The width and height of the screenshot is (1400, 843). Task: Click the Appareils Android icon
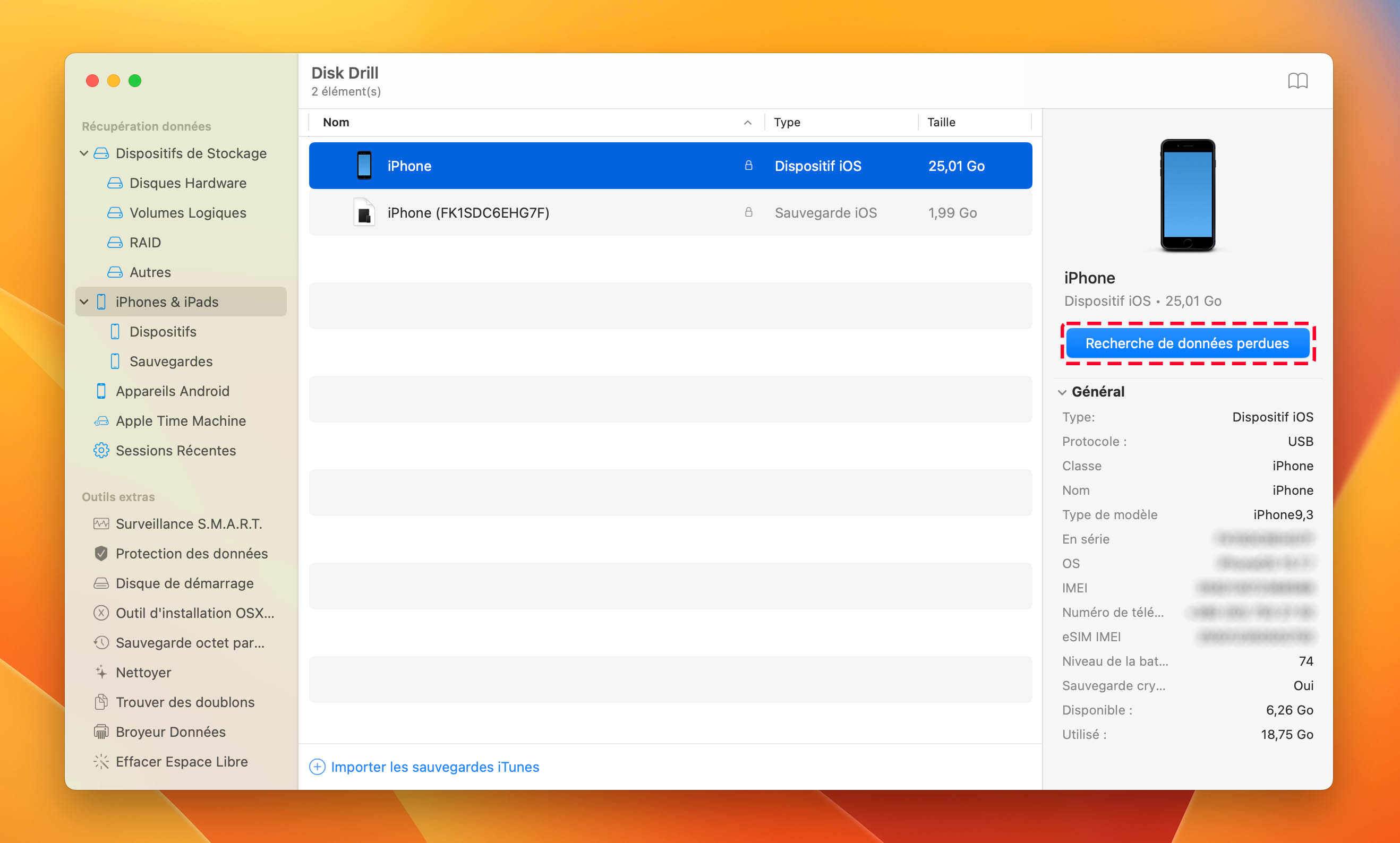[101, 391]
